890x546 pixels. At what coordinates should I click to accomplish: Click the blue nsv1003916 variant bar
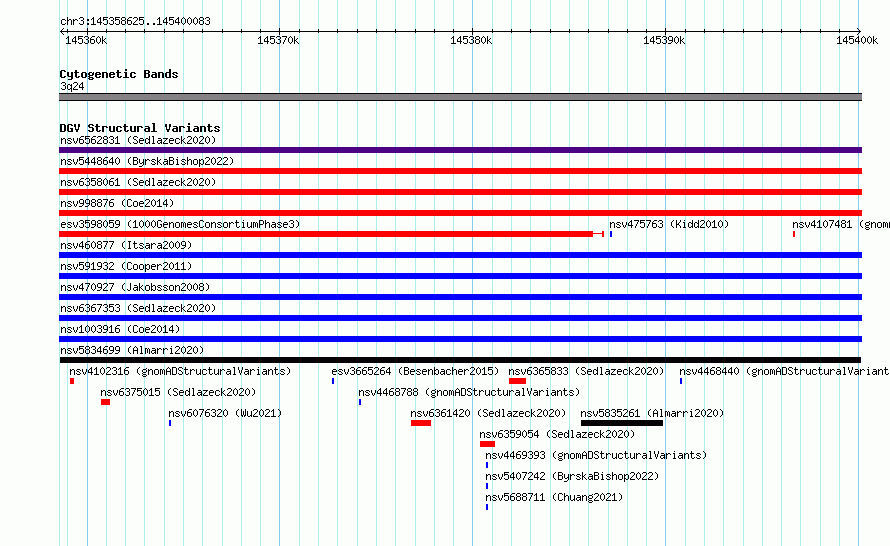[460, 339]
